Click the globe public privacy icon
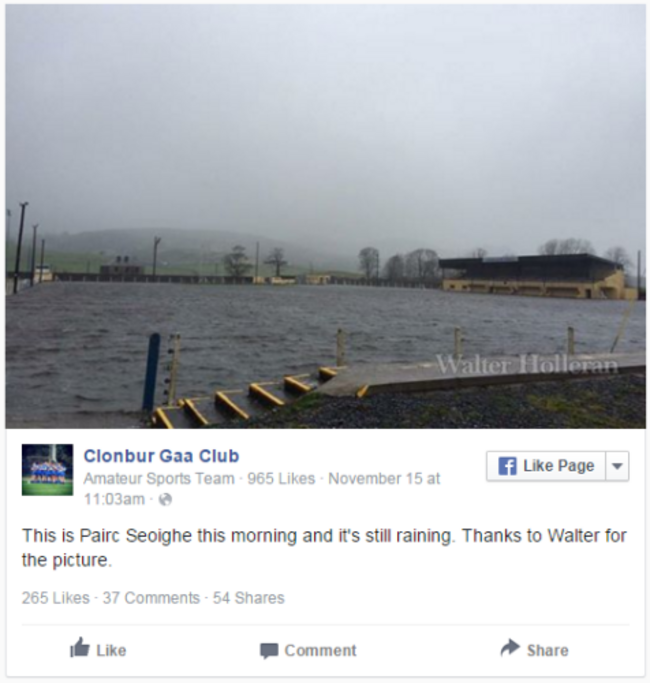The width and height of the screenshot is (650, 683). tap(165, 499)
